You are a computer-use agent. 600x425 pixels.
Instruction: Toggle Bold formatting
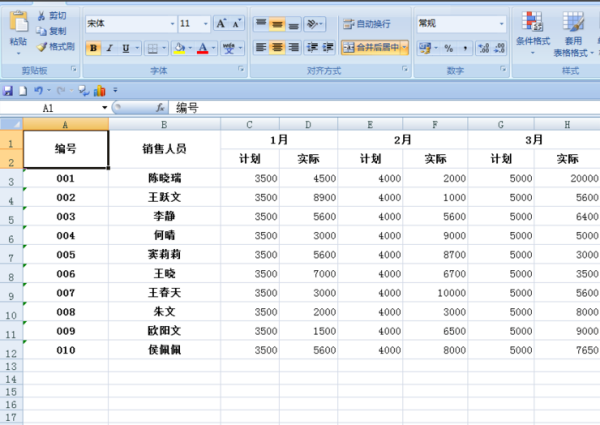pos(94,47)
